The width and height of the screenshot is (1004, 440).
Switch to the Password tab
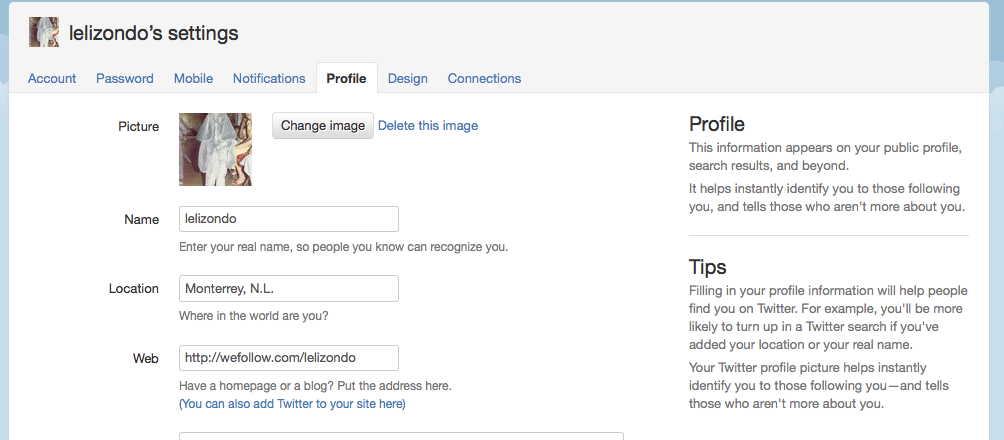(x=125, y=79)
